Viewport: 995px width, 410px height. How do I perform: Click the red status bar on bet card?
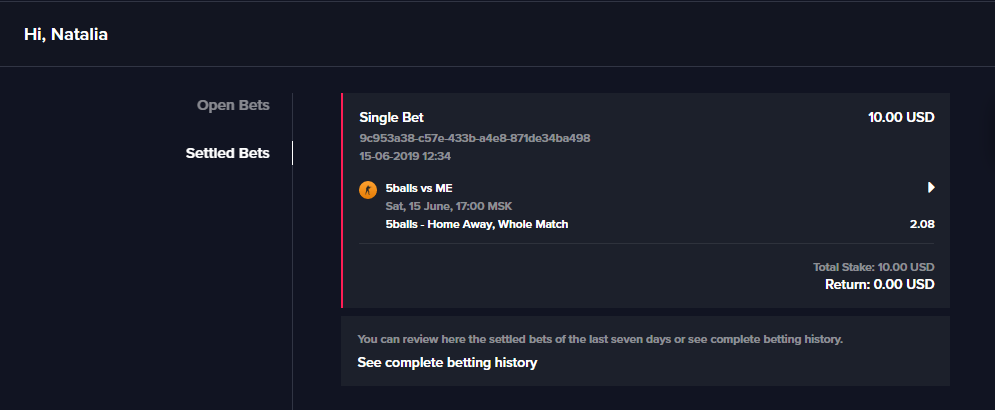click(342, 200)
